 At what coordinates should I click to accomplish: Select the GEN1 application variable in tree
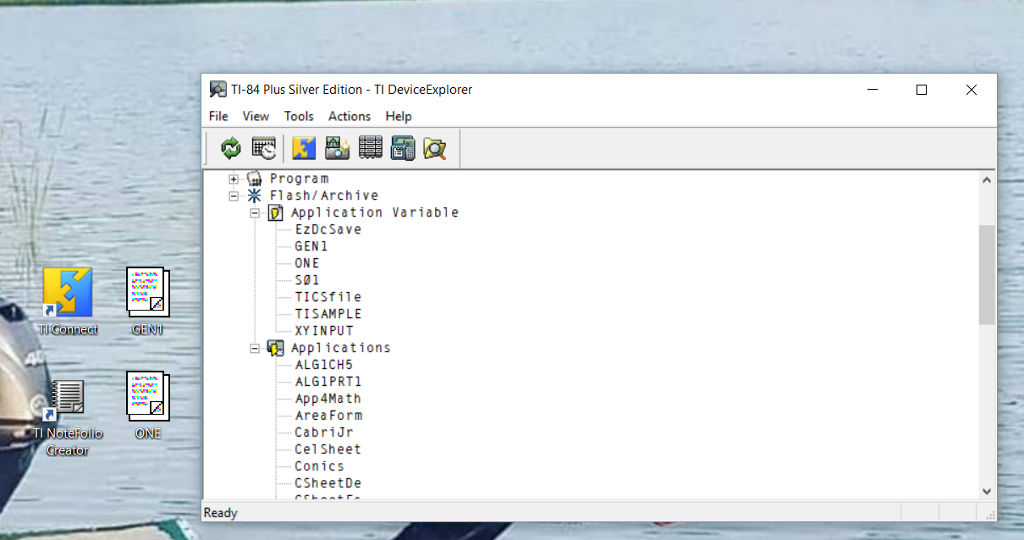pos(311,246)
